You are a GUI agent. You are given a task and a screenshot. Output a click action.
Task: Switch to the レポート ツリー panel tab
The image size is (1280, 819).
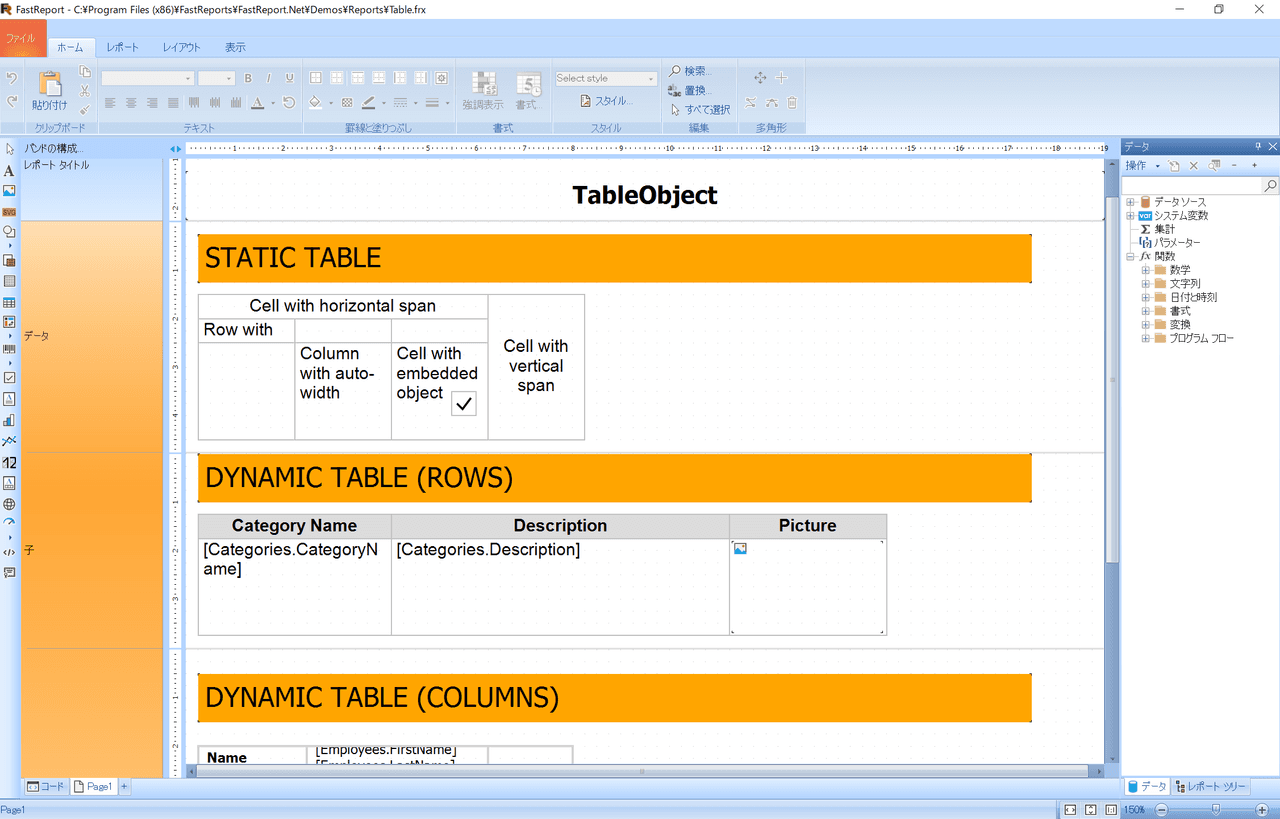click(1212, 787)
